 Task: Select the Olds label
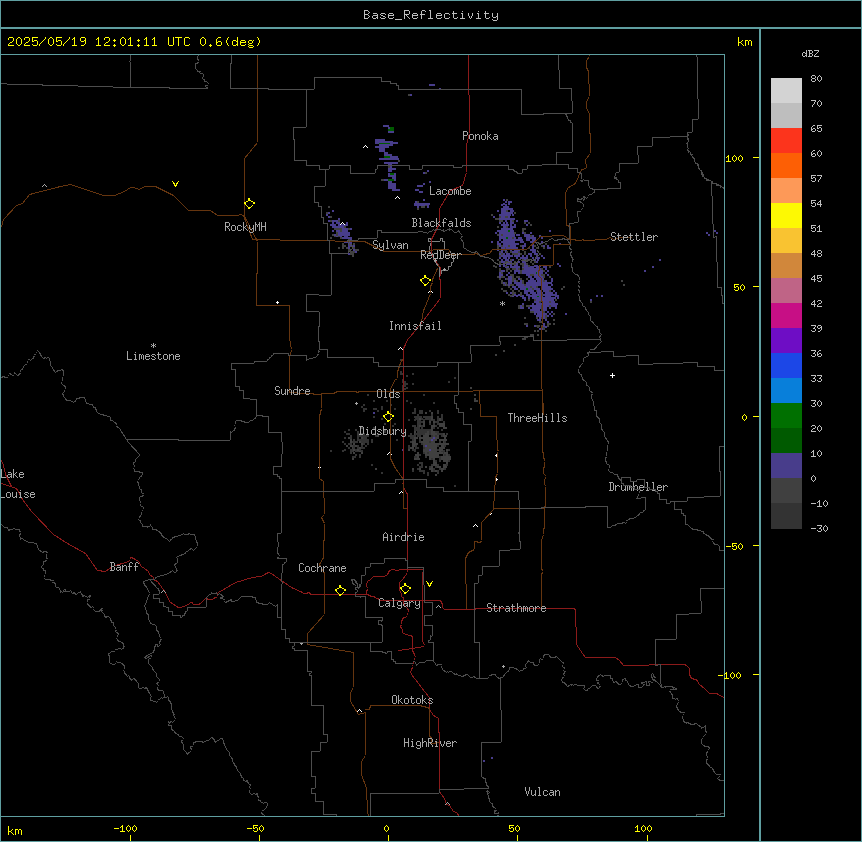(x=388, y=394)
